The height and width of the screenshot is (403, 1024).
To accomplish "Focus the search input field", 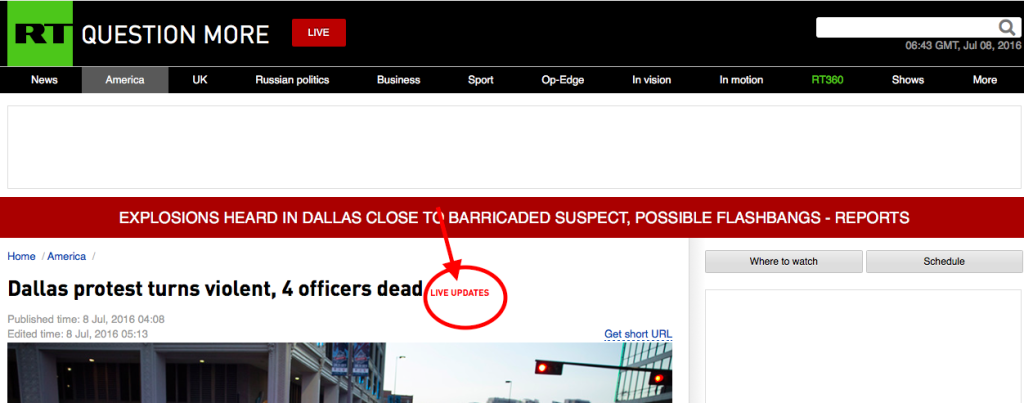I will [x=906, y=27].
